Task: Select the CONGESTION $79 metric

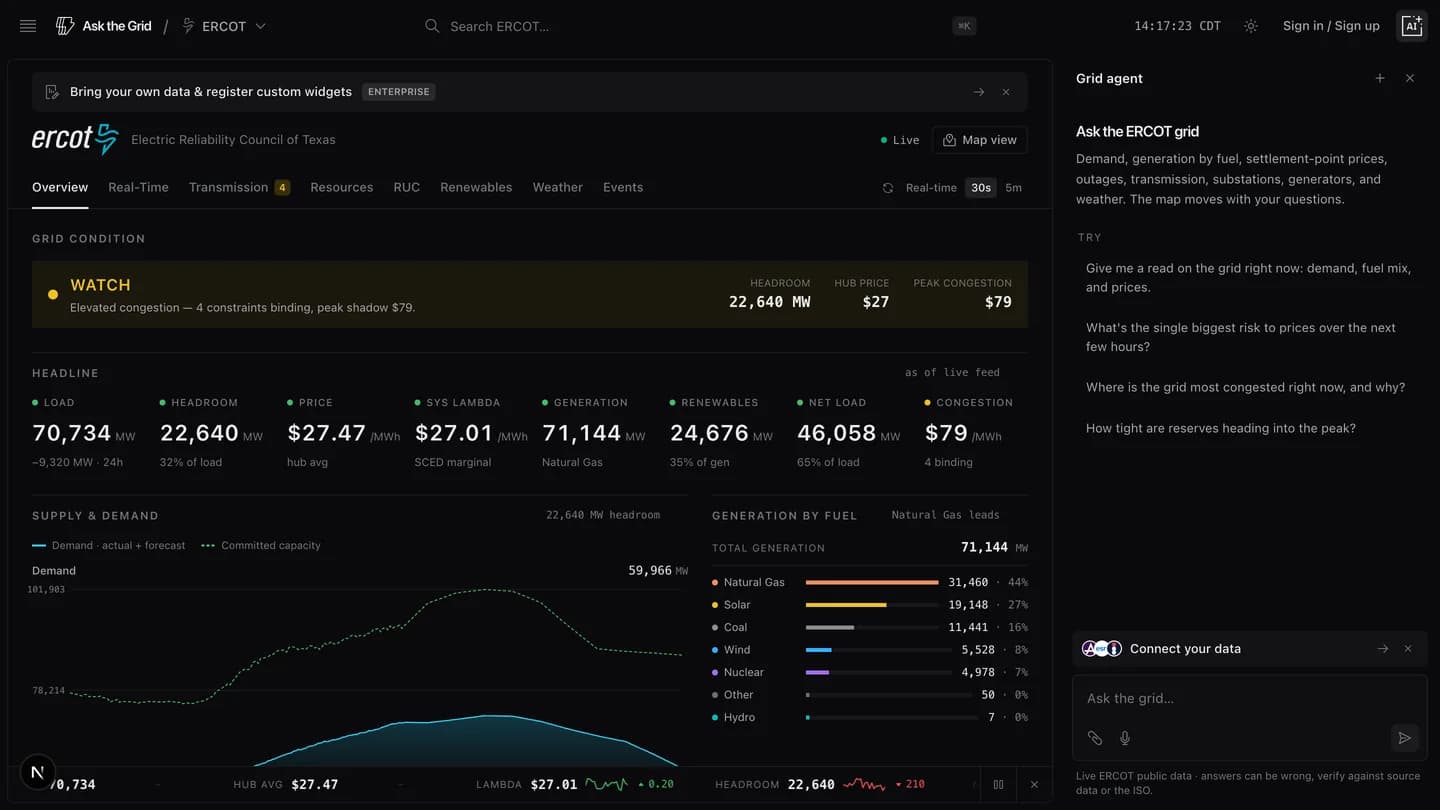Action: point(969,432)
